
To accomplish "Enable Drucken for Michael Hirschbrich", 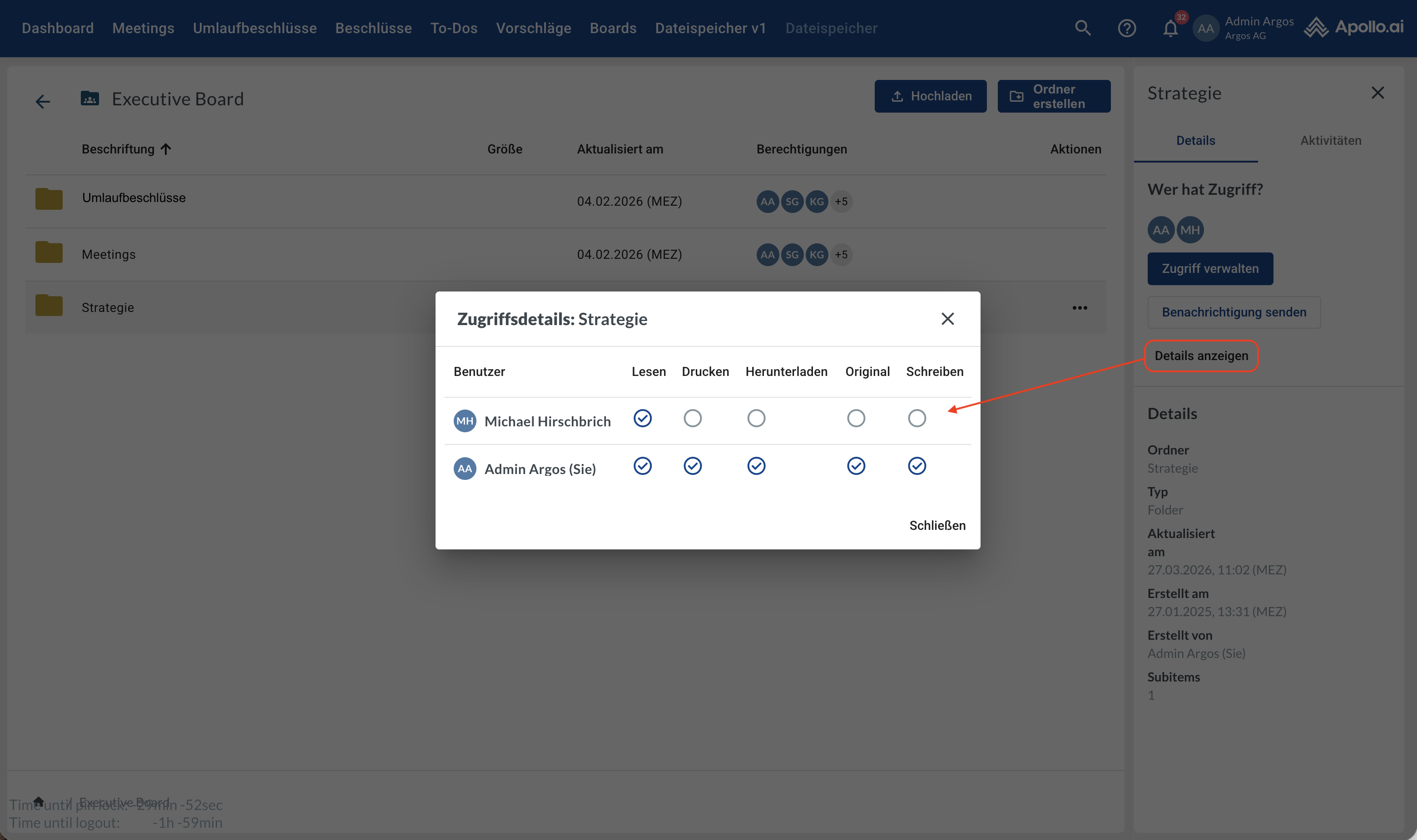I will click(x=692, y=418).
